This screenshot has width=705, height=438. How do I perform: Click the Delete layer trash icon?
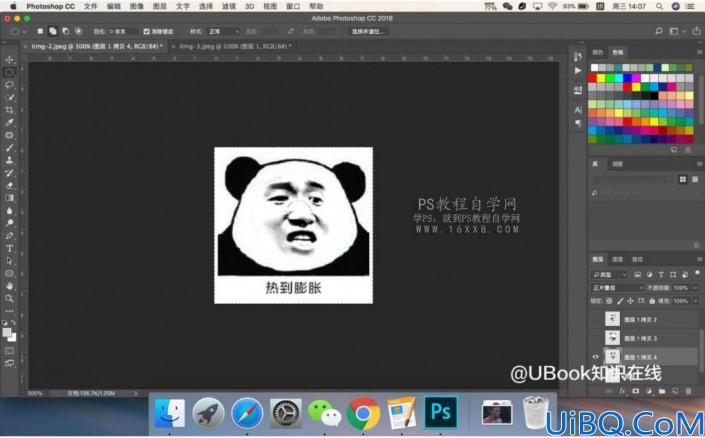688,391
